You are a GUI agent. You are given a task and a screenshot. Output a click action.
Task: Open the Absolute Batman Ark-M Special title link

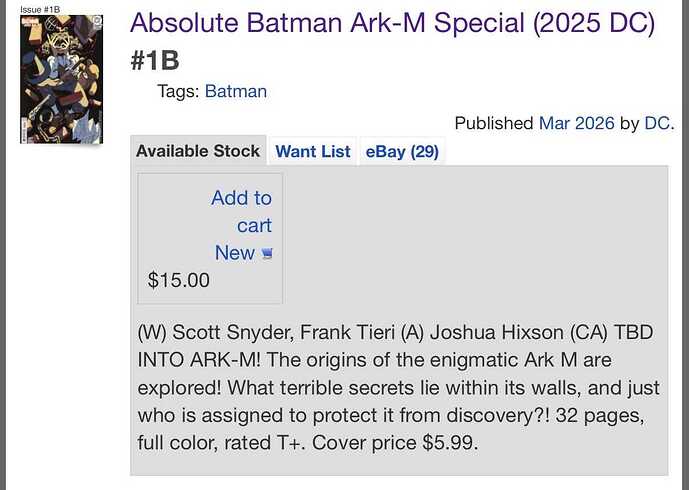coord(392,22)
